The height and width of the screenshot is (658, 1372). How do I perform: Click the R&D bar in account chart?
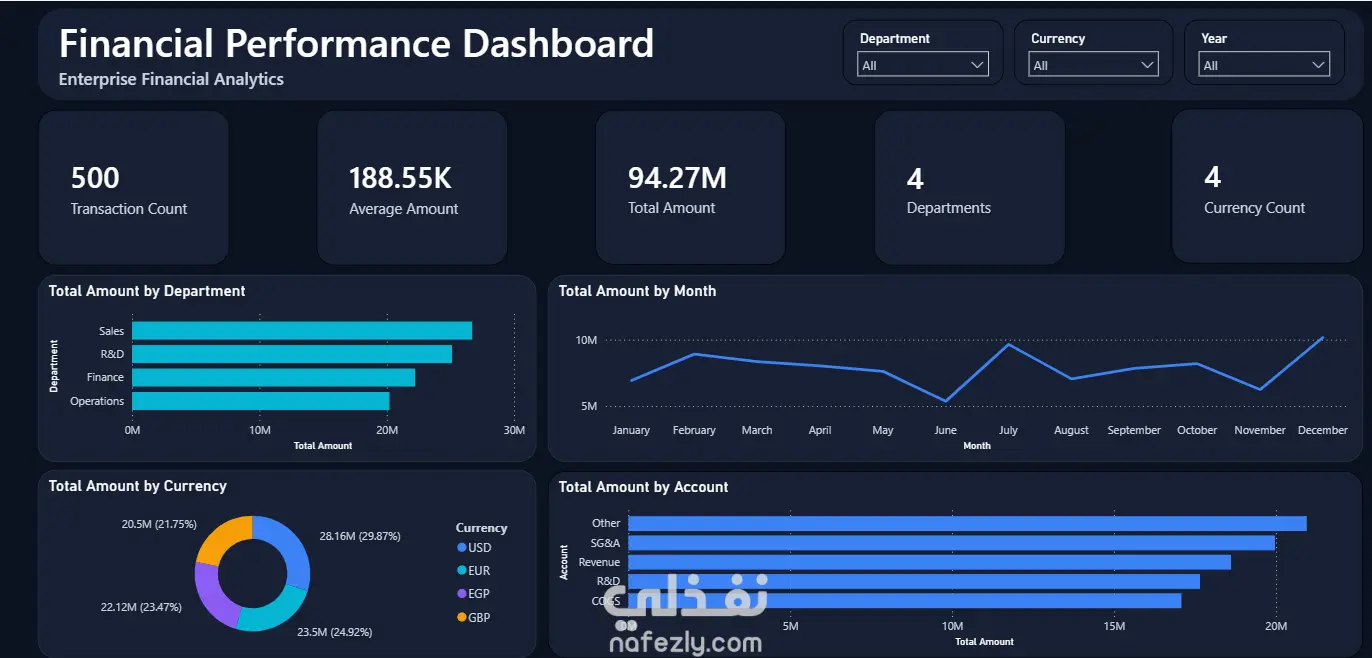(913, 581)
